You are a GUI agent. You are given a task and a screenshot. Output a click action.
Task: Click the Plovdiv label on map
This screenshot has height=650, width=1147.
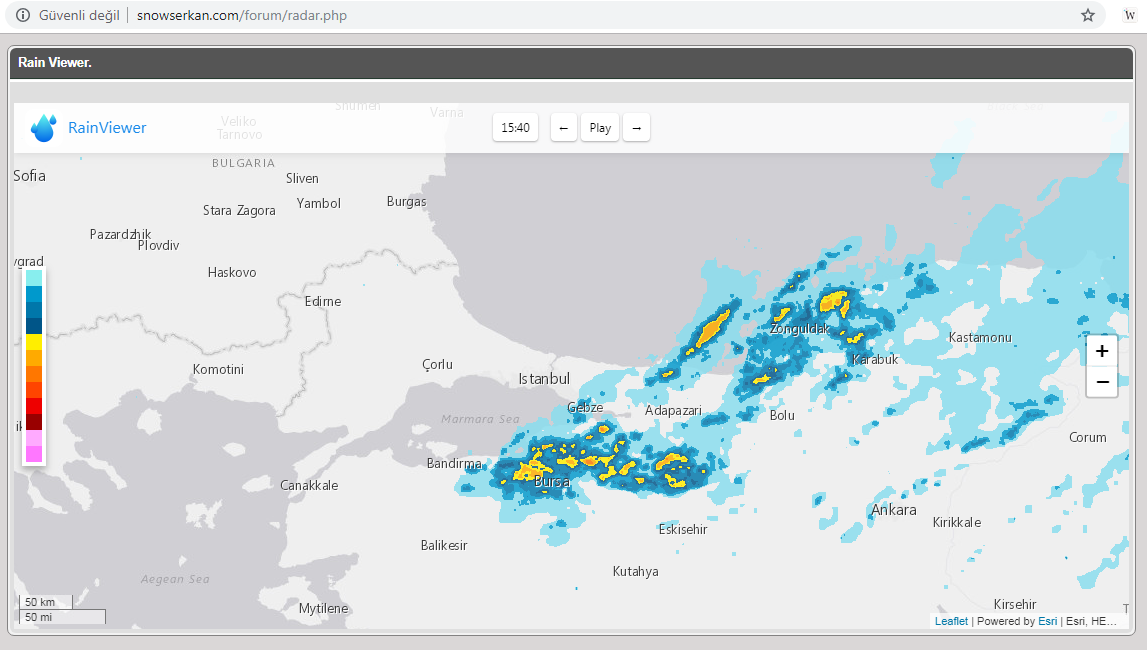(x=158, y=246)
